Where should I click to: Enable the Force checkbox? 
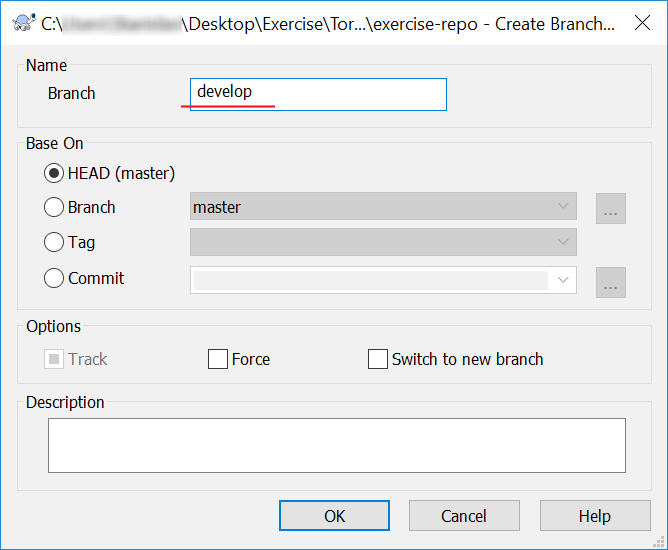pos(218,359)
